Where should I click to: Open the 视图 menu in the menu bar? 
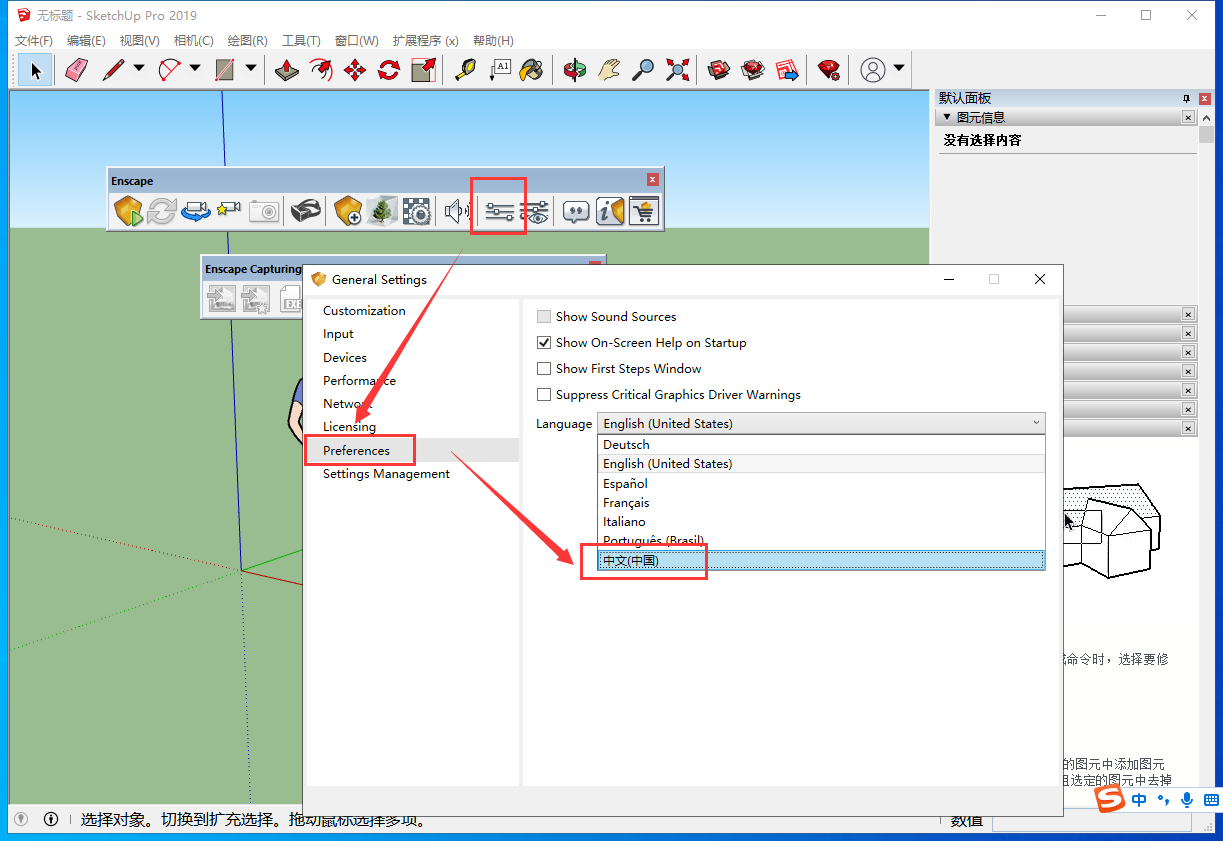(x=139, y=40)
